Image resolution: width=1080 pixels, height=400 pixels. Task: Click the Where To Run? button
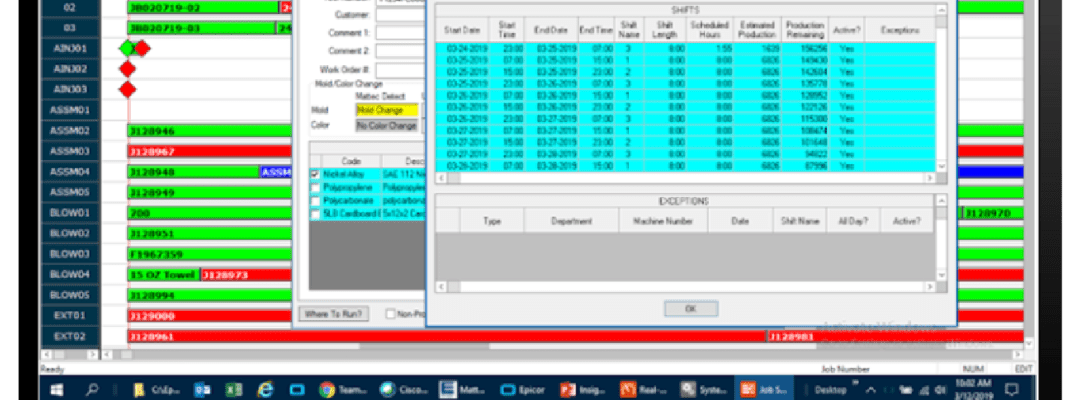click(x=333, y=314)
